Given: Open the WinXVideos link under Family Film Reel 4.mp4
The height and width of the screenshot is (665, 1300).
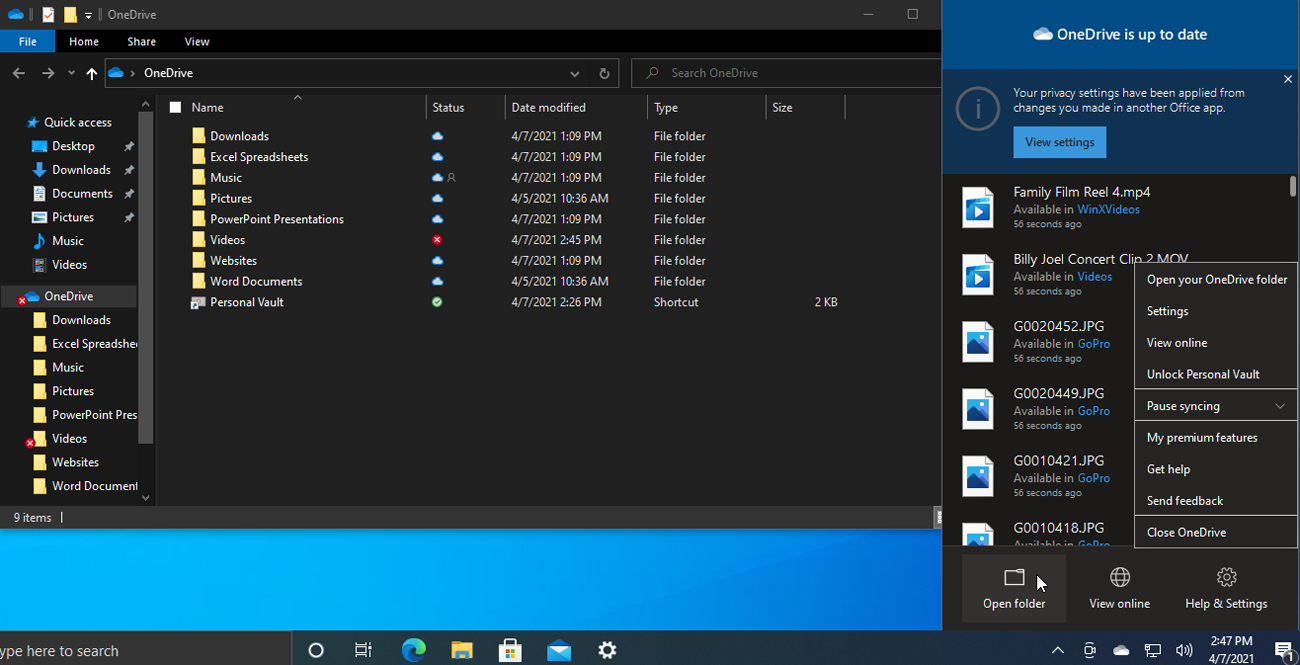Looking at the screenshot, I should 1108,209.
